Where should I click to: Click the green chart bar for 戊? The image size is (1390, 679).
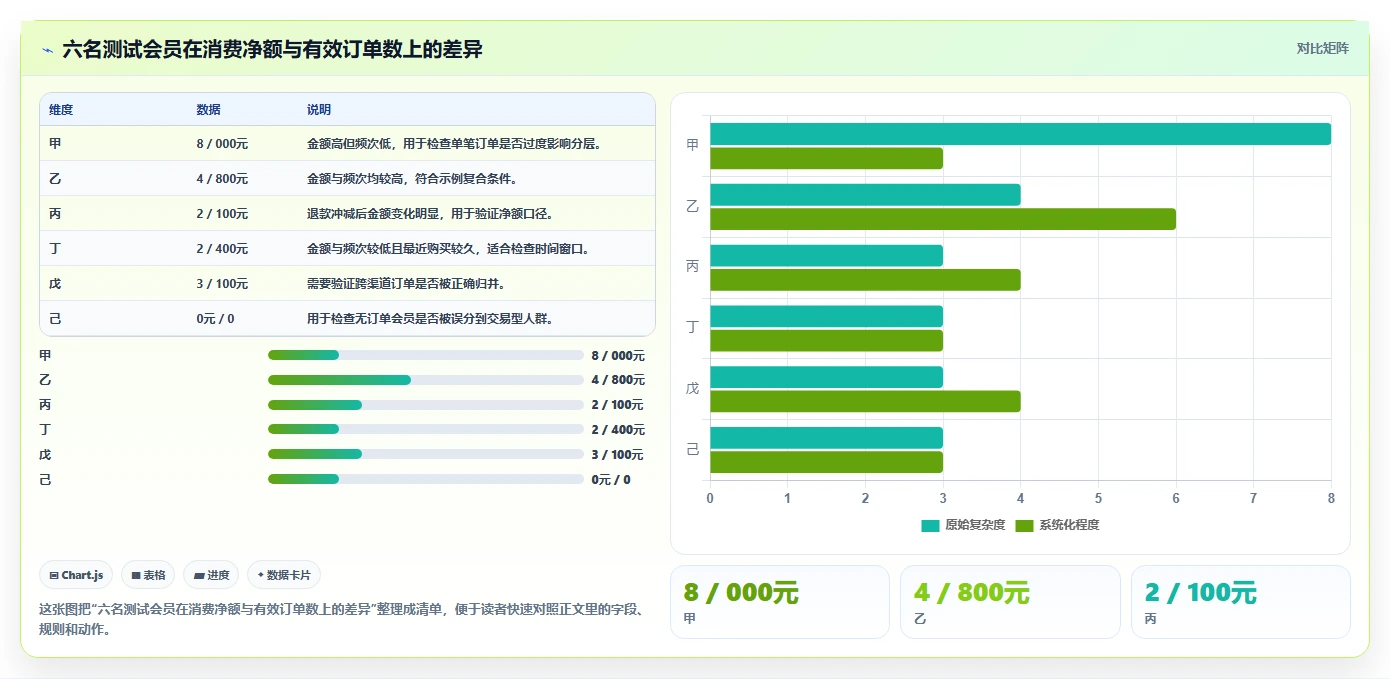pyautogui.click(x=865, y=401)
